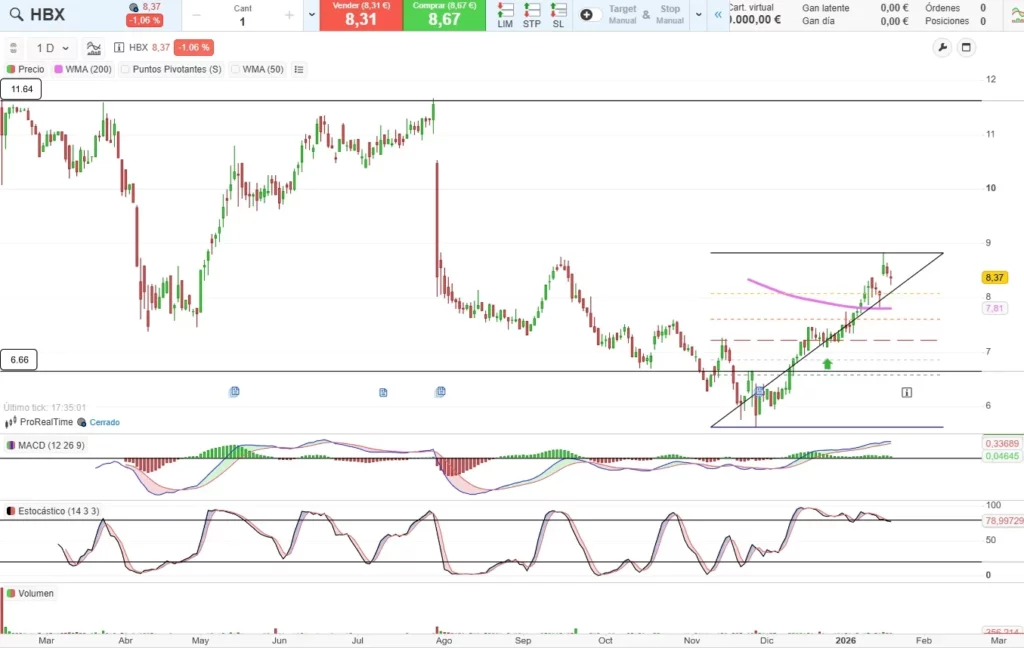The image size is (1024, 648).
Task: Click the LIM limit order icon
Action: coord(505,14)
